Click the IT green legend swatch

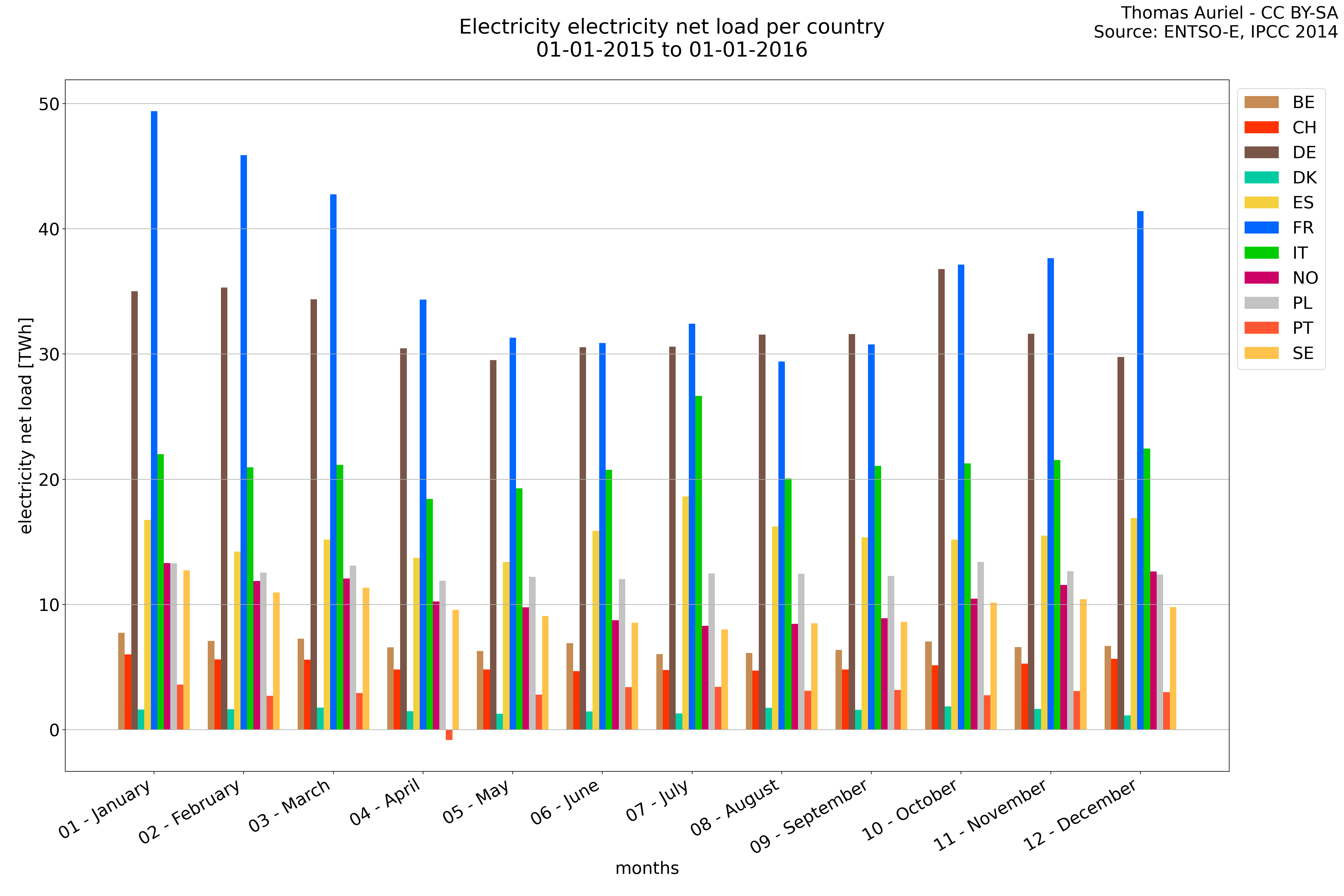[x=1261, y=253]
